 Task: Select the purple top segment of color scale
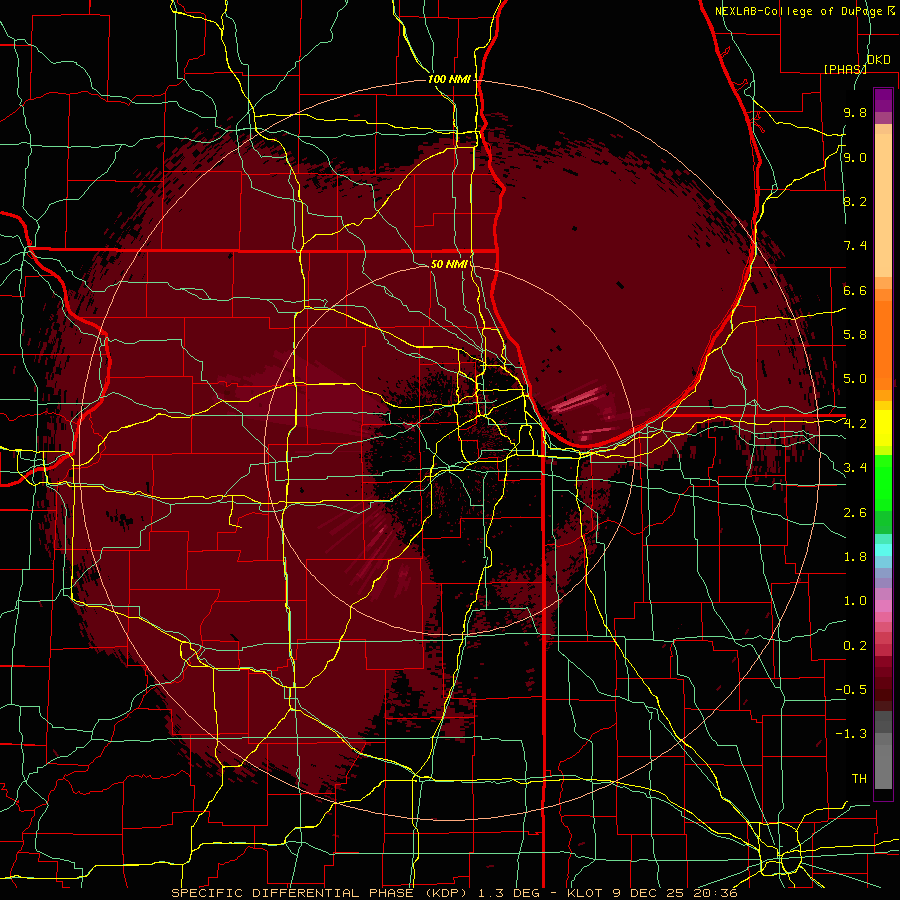click(883, 100)
